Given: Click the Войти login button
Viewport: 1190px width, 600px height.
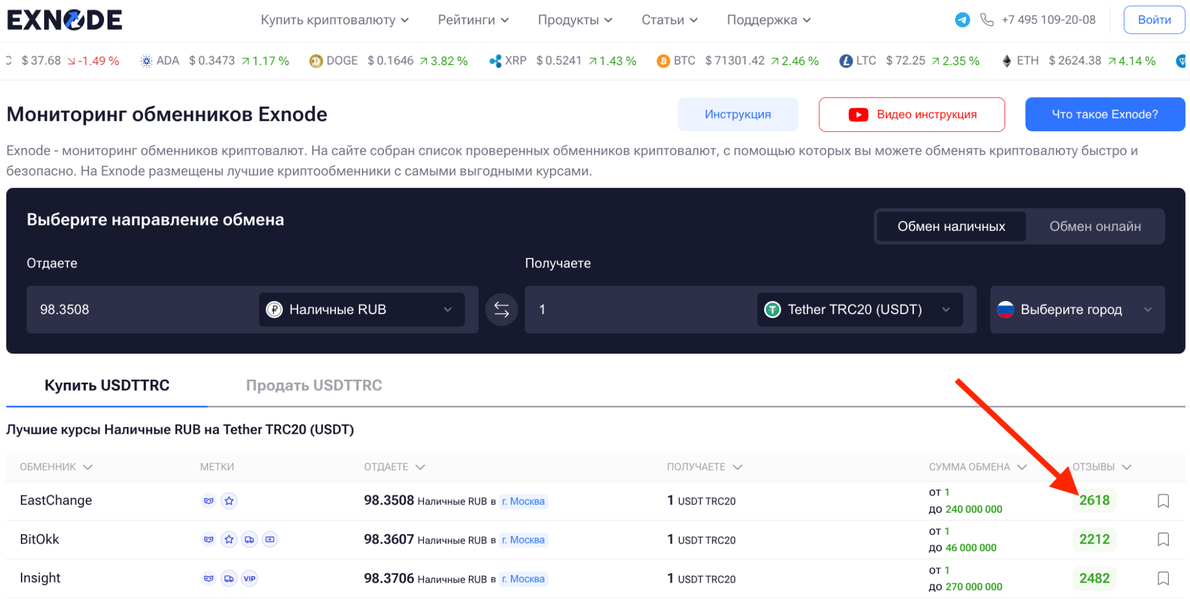Looking at the screenshot, I should (x=1154, y=20).
